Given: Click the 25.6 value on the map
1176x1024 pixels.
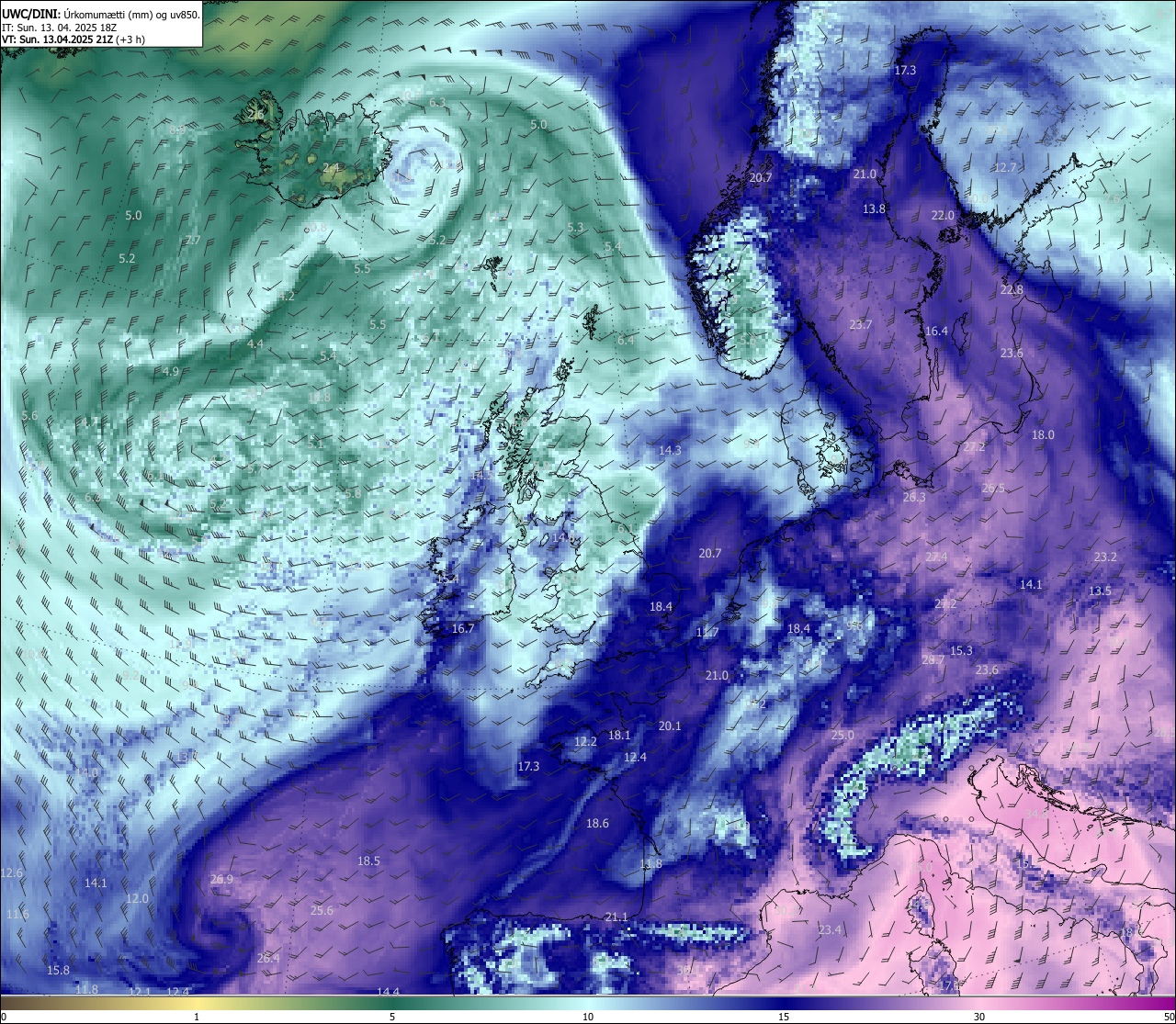Looking at the screenshot, I should point(322,911).
